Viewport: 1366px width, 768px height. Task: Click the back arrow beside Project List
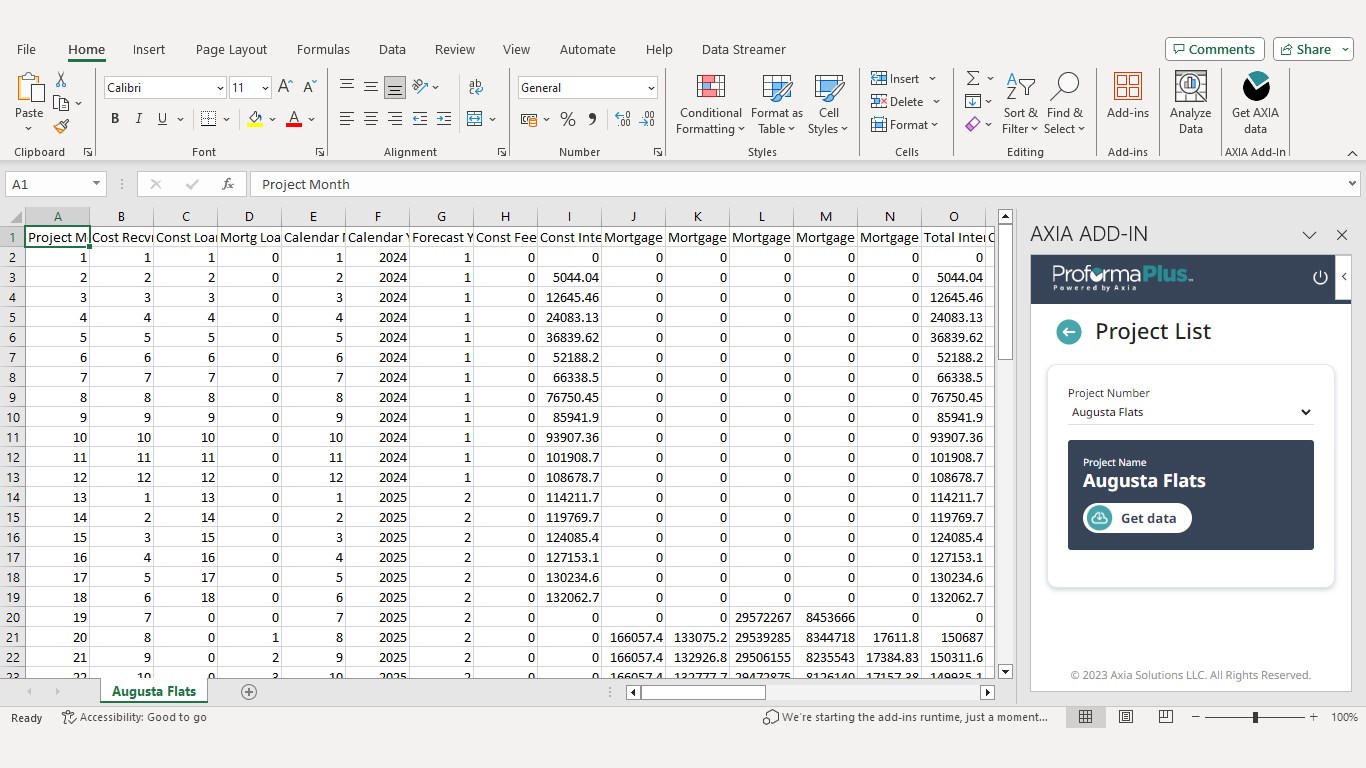pos(1069,332)
